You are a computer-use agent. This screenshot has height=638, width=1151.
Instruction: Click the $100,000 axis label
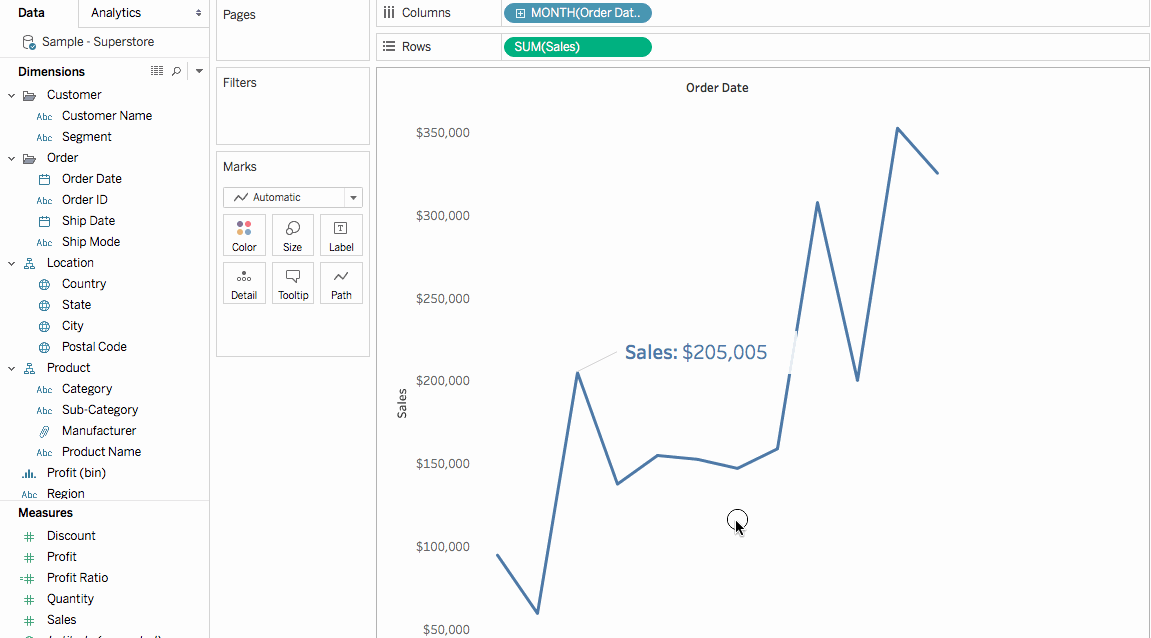443,547
